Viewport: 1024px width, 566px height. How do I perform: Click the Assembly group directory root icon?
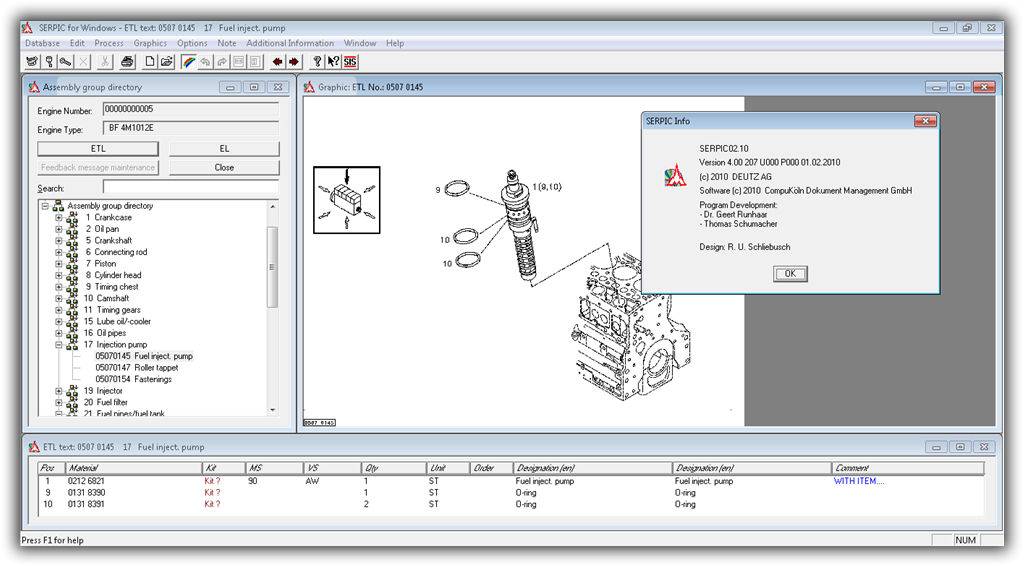pyautogui.click(x=58, y=206)
